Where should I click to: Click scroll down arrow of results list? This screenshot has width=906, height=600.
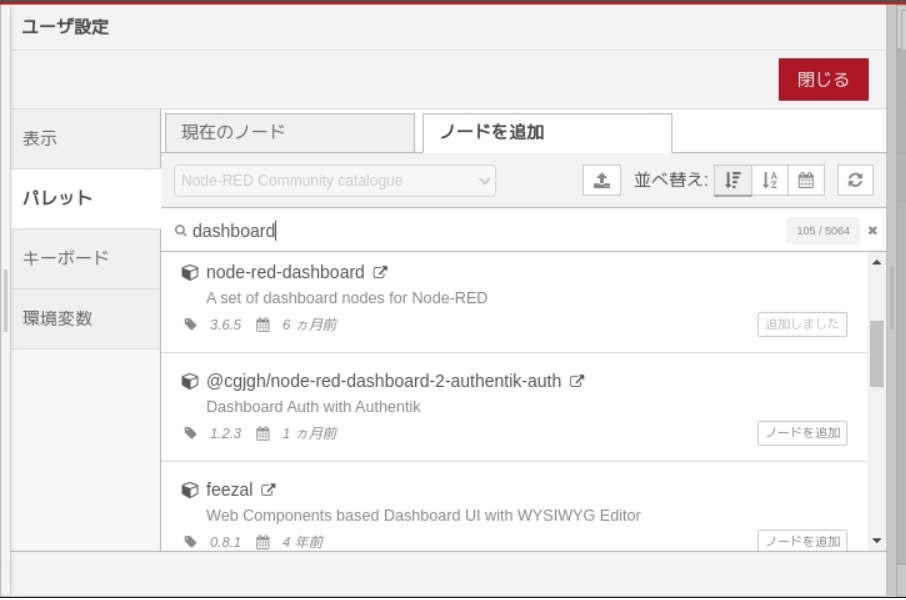point(877,540)
